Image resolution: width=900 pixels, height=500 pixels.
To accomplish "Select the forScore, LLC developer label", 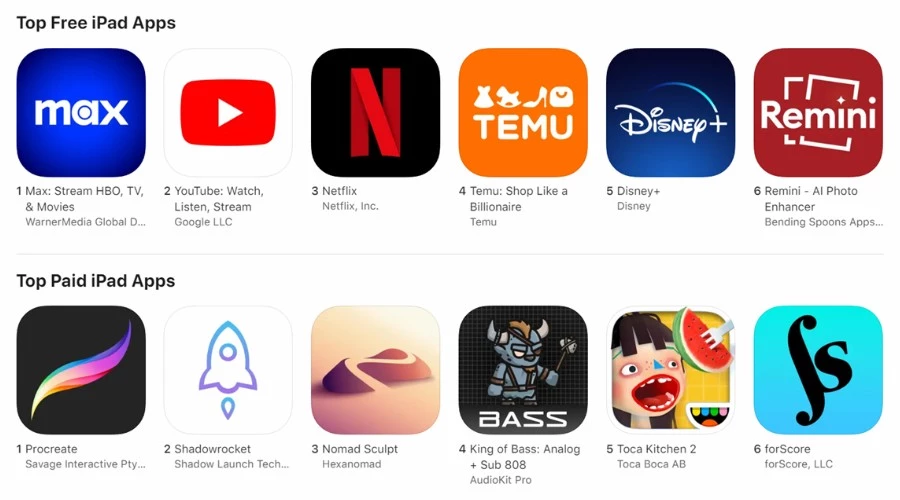I will tap(798, 464).
